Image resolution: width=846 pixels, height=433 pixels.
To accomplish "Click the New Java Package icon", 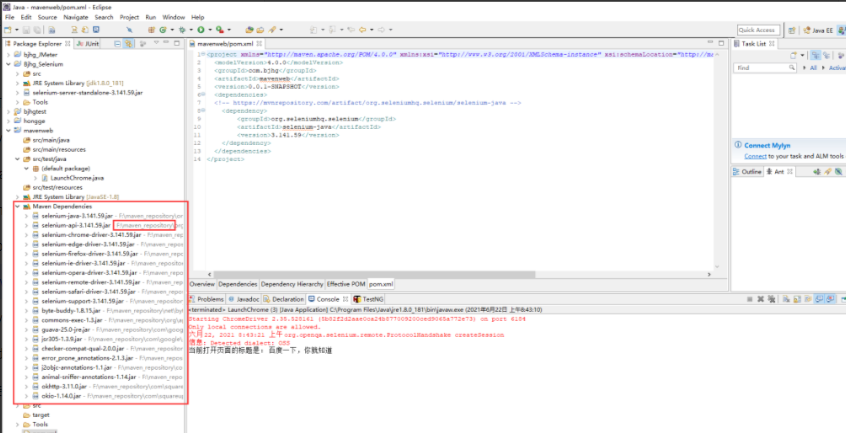I will 152,30.
